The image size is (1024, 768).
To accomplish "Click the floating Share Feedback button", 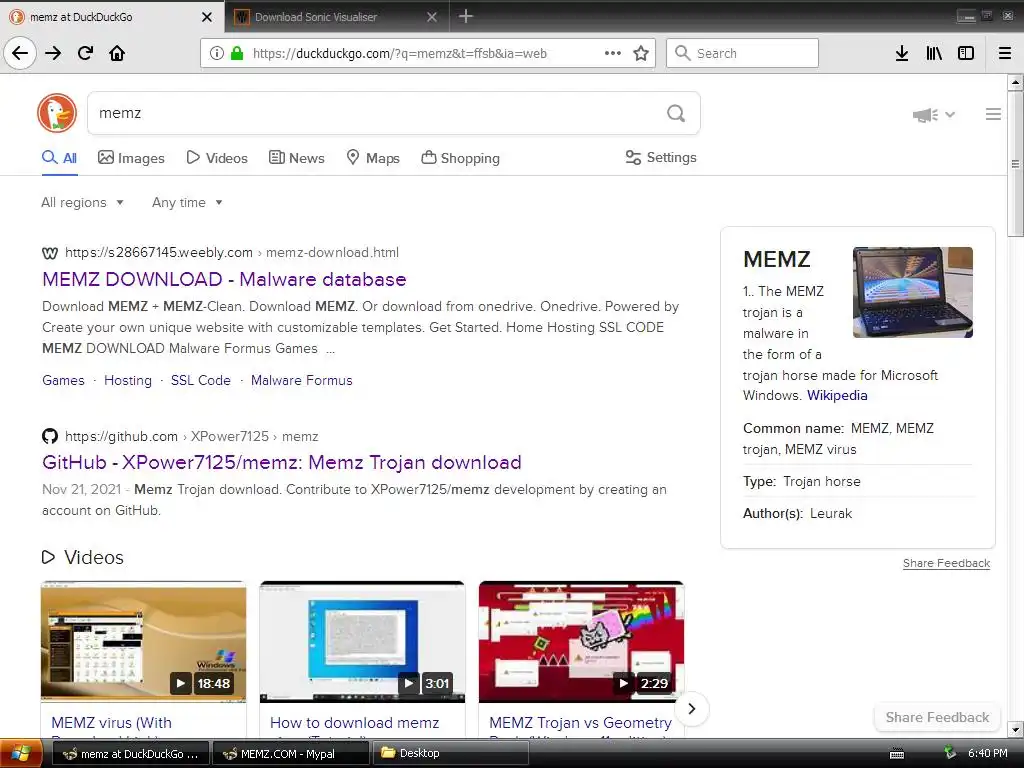I will click(937, 717).
